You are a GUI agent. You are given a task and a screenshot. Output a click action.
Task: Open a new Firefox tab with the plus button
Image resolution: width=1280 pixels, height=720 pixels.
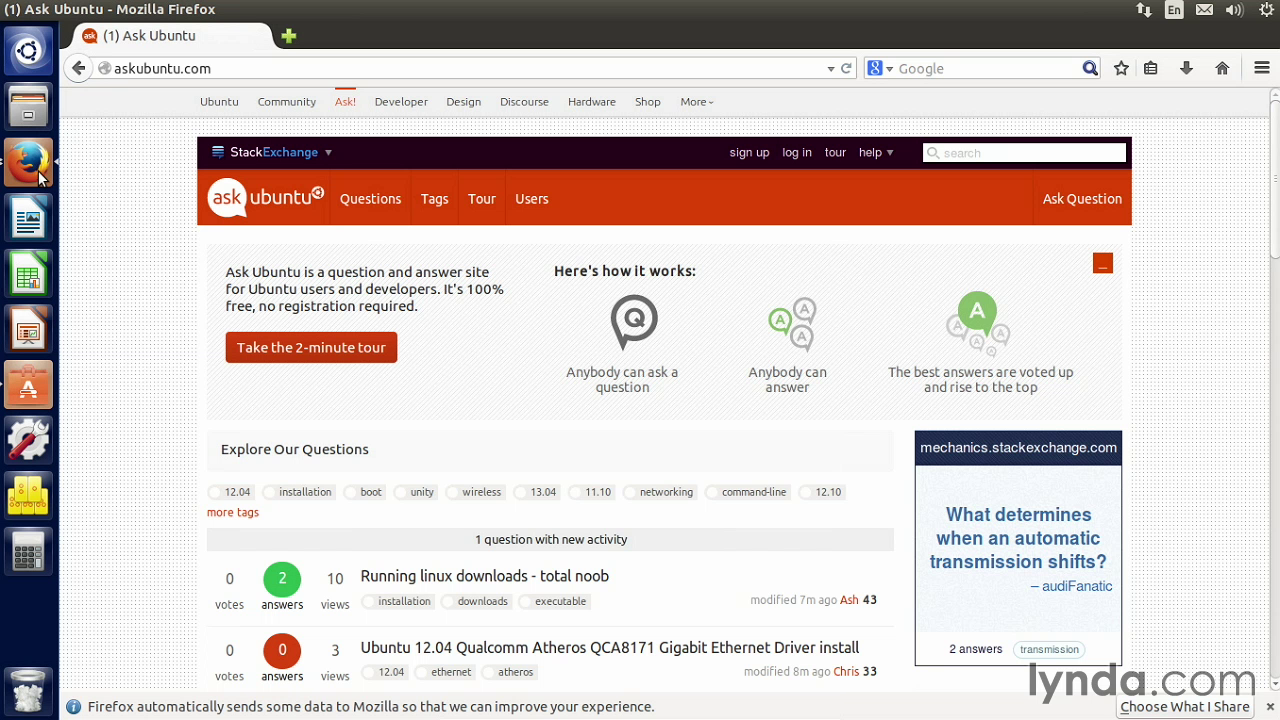pyautogui.click(x=289, y=36)
